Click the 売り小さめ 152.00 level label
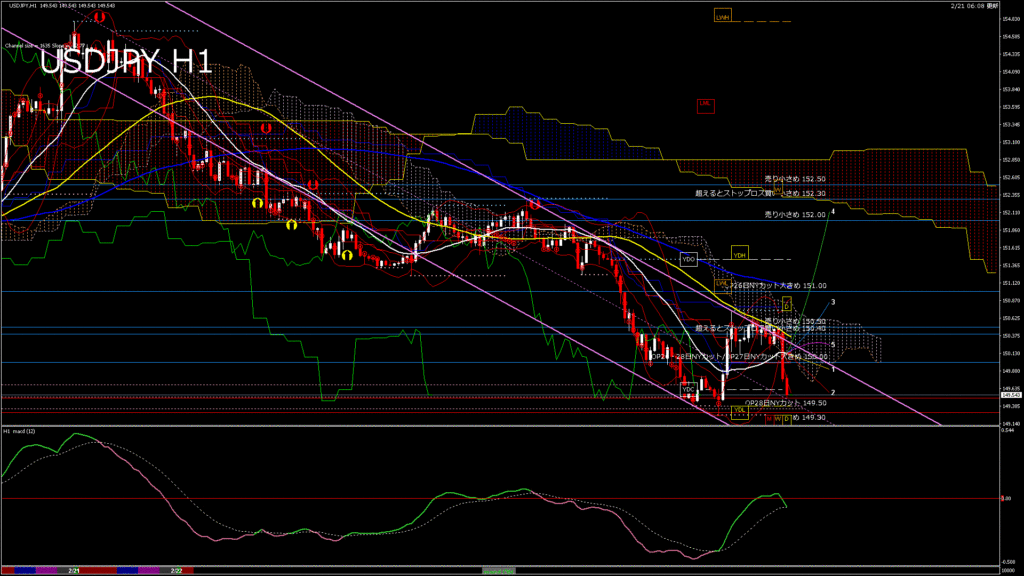This screenshot has height=576, width=1024. pyautogui.click(x=795, y=214)
